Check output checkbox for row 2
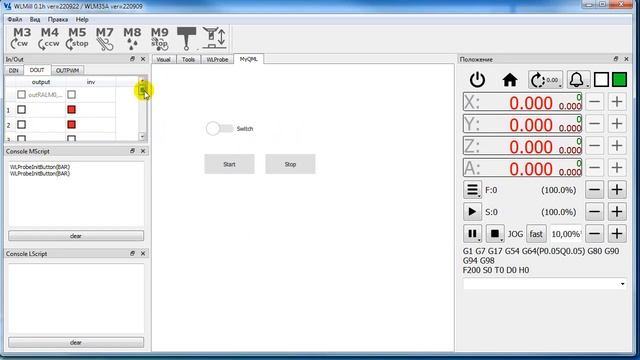 tap(22, 124)
